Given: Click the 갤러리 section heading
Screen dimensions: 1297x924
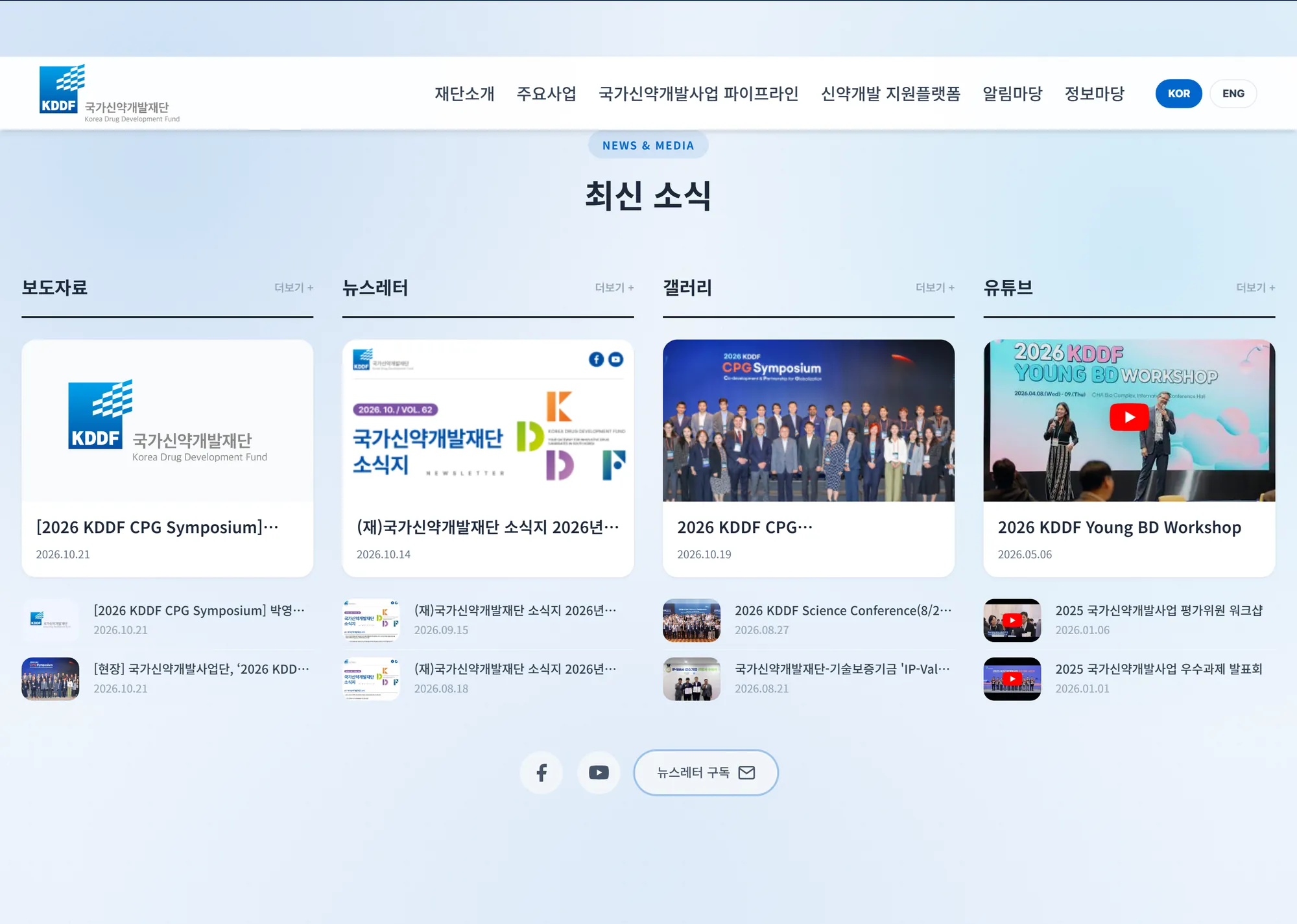Looking at the screenshot, I should click(687, 287).
